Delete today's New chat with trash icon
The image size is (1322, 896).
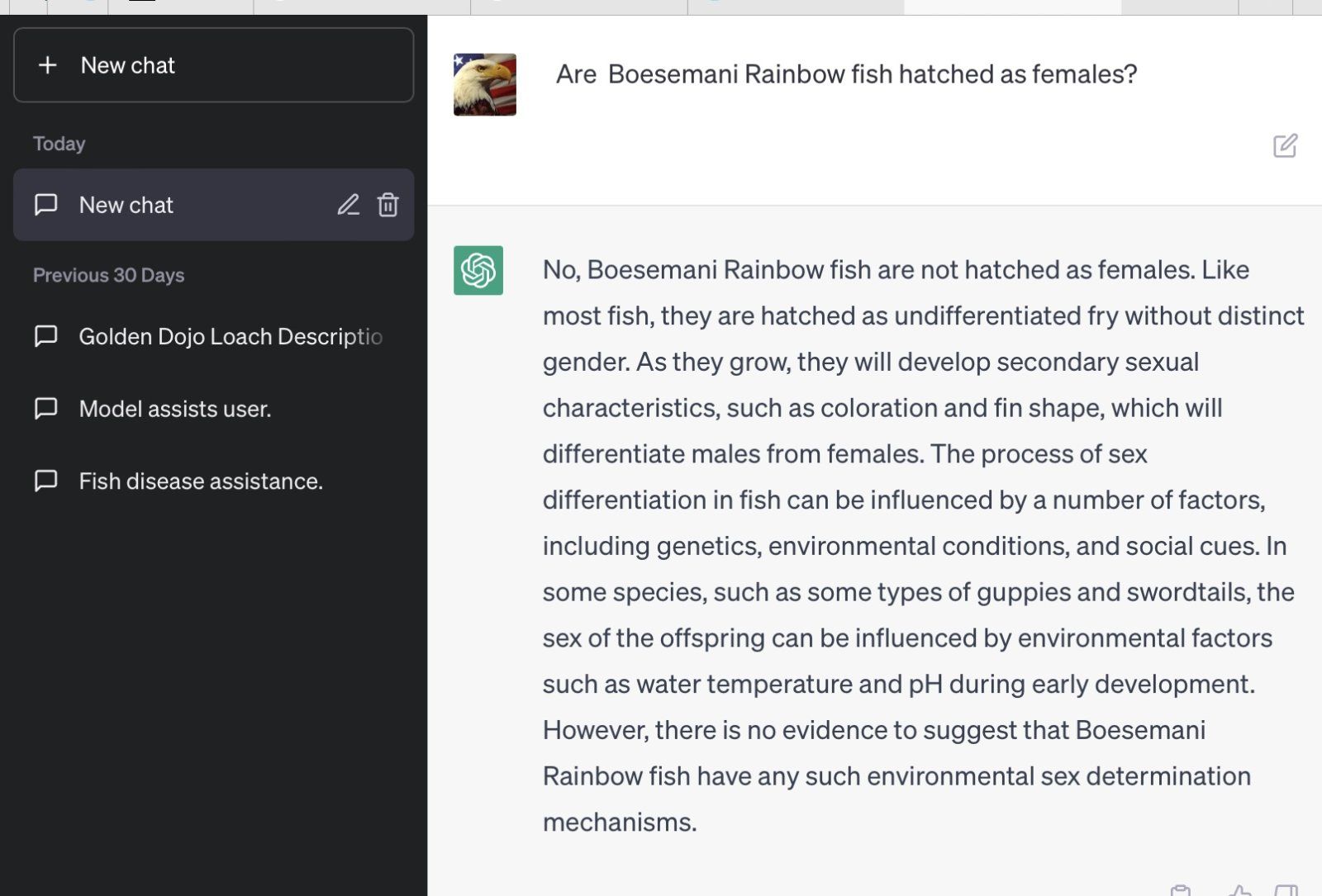point(388,205)
